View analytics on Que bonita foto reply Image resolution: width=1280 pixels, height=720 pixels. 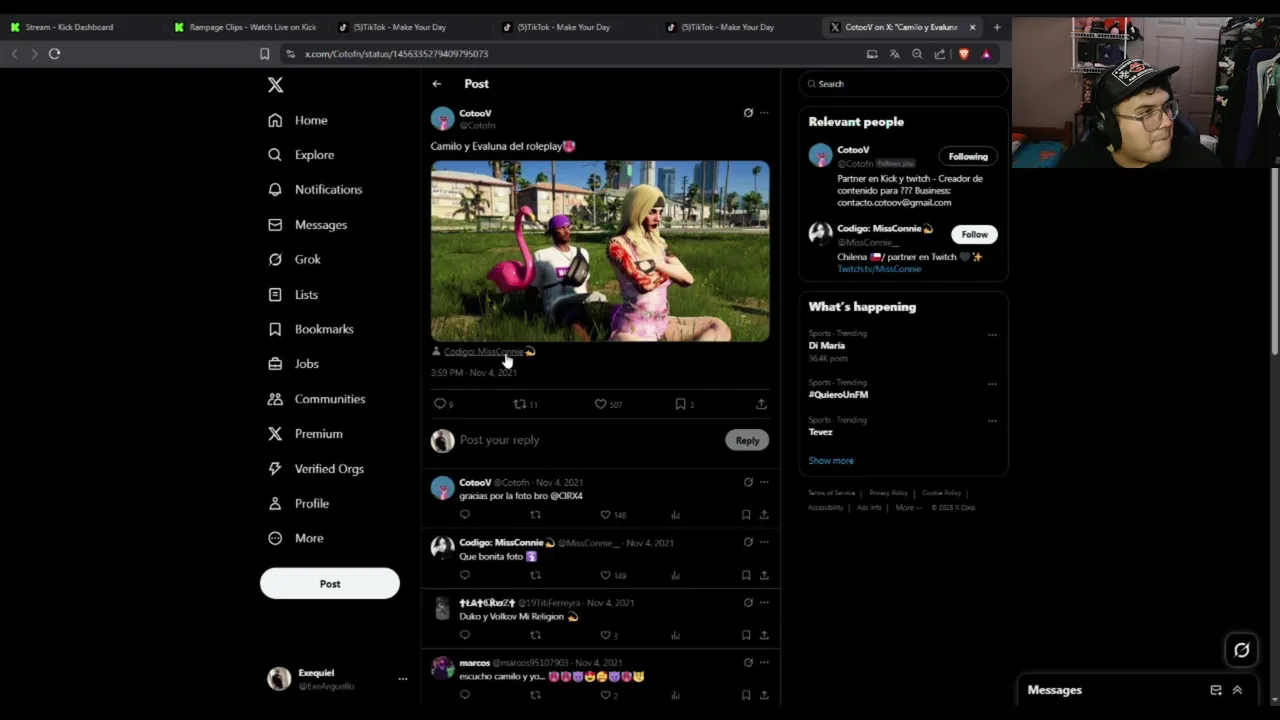coord(676,575)
